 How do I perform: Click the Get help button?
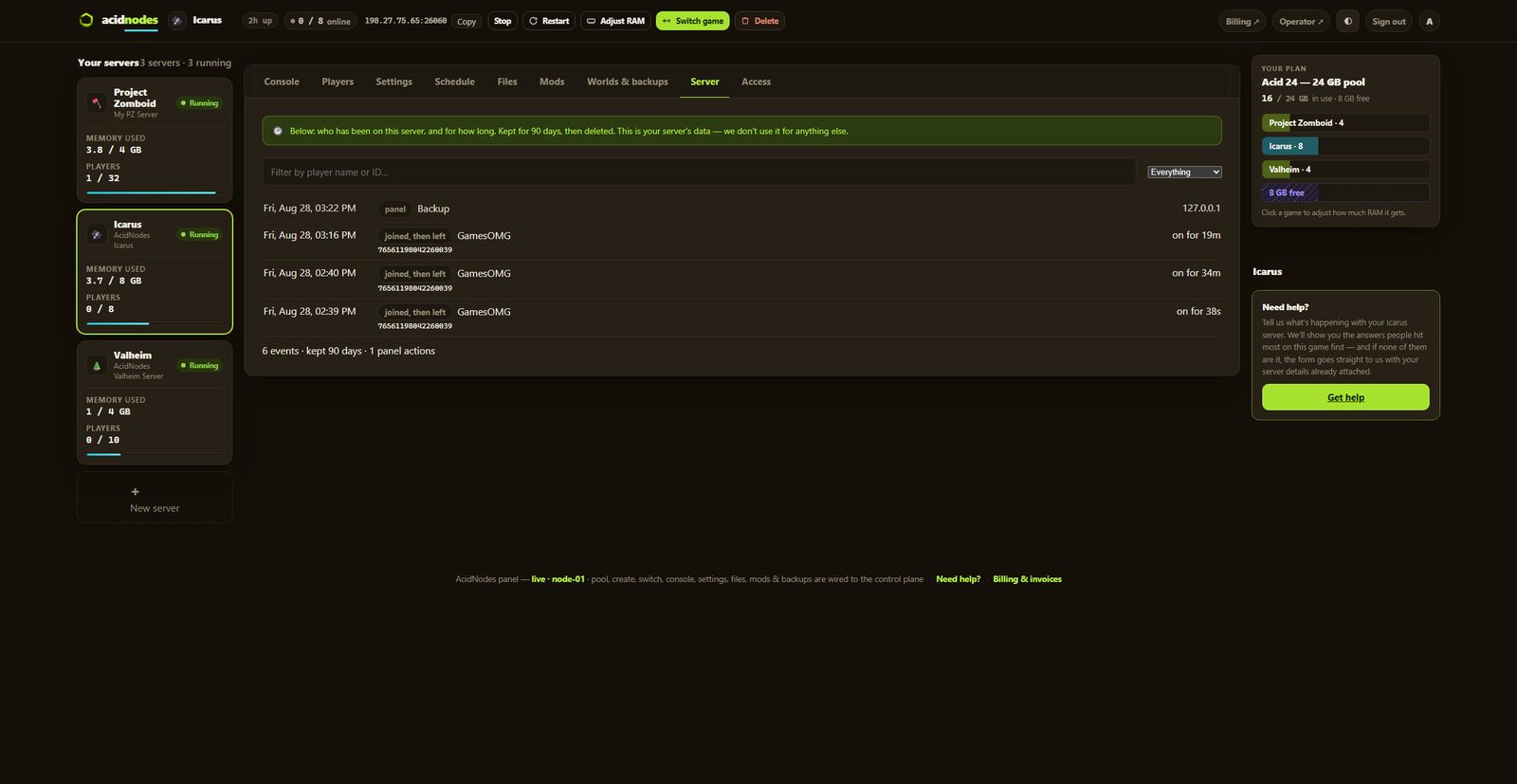pos(1345,397)
